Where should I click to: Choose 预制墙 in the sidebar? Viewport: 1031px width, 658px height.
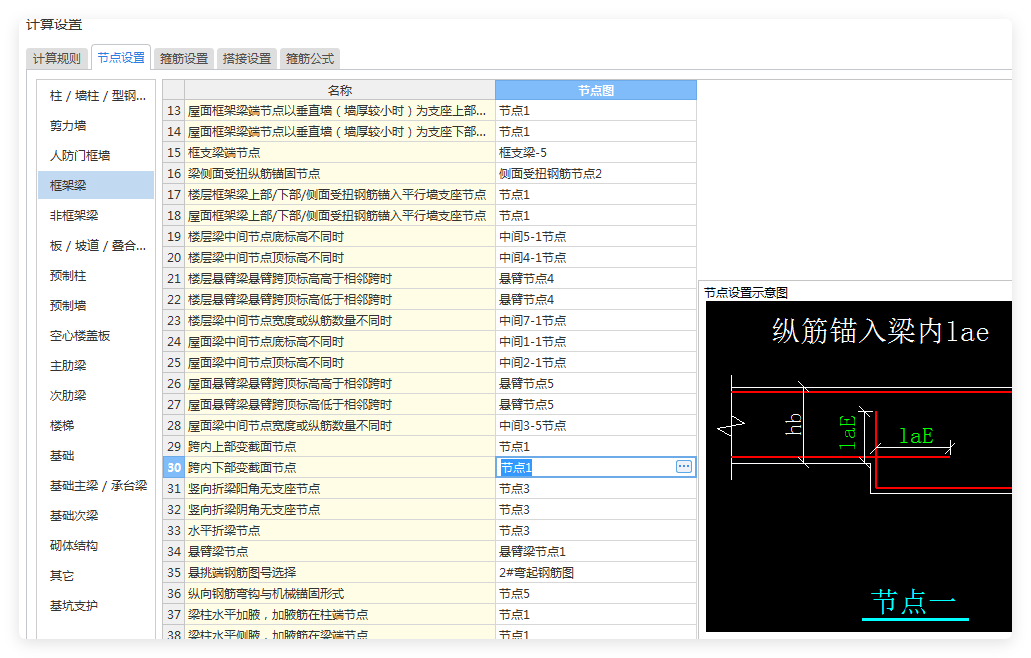click(96, 306)
